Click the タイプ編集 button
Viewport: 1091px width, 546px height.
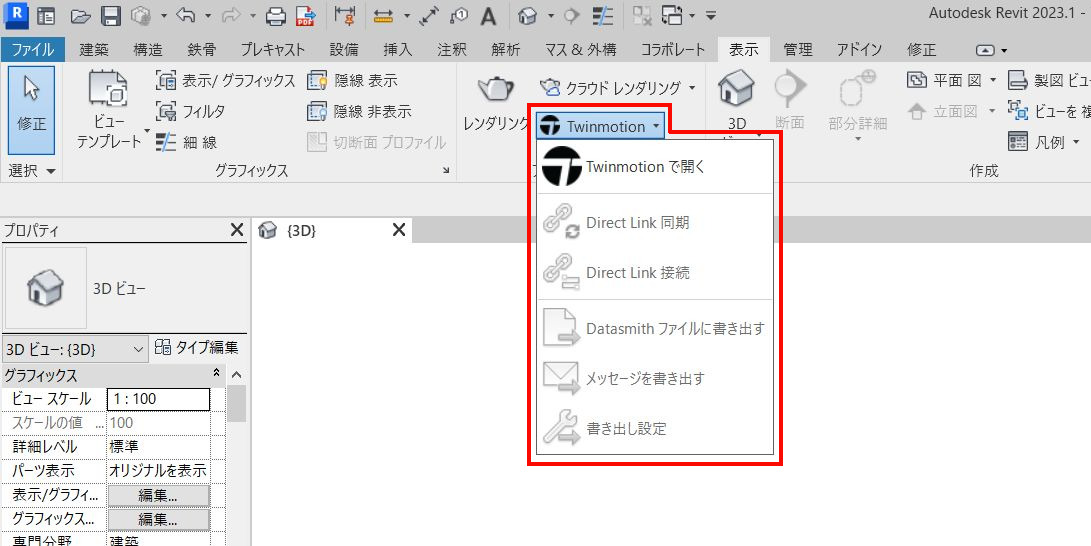pos(196,348)
